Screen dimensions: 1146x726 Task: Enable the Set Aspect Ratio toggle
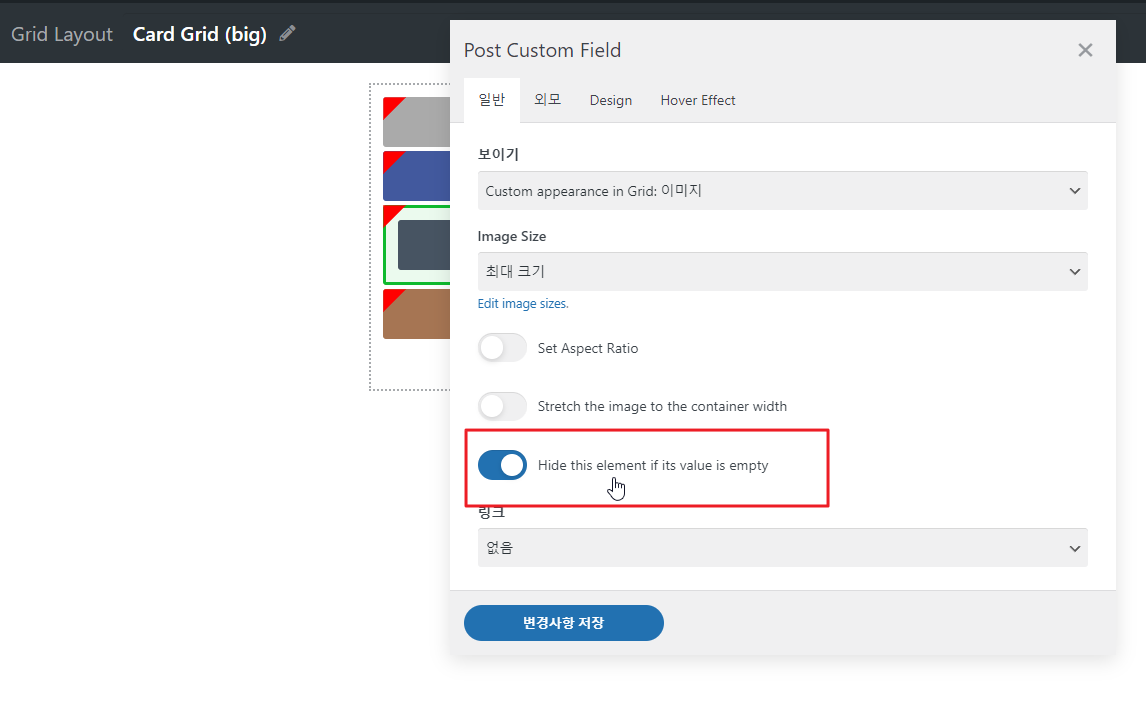pyautogui.click(x=502, y=348)
